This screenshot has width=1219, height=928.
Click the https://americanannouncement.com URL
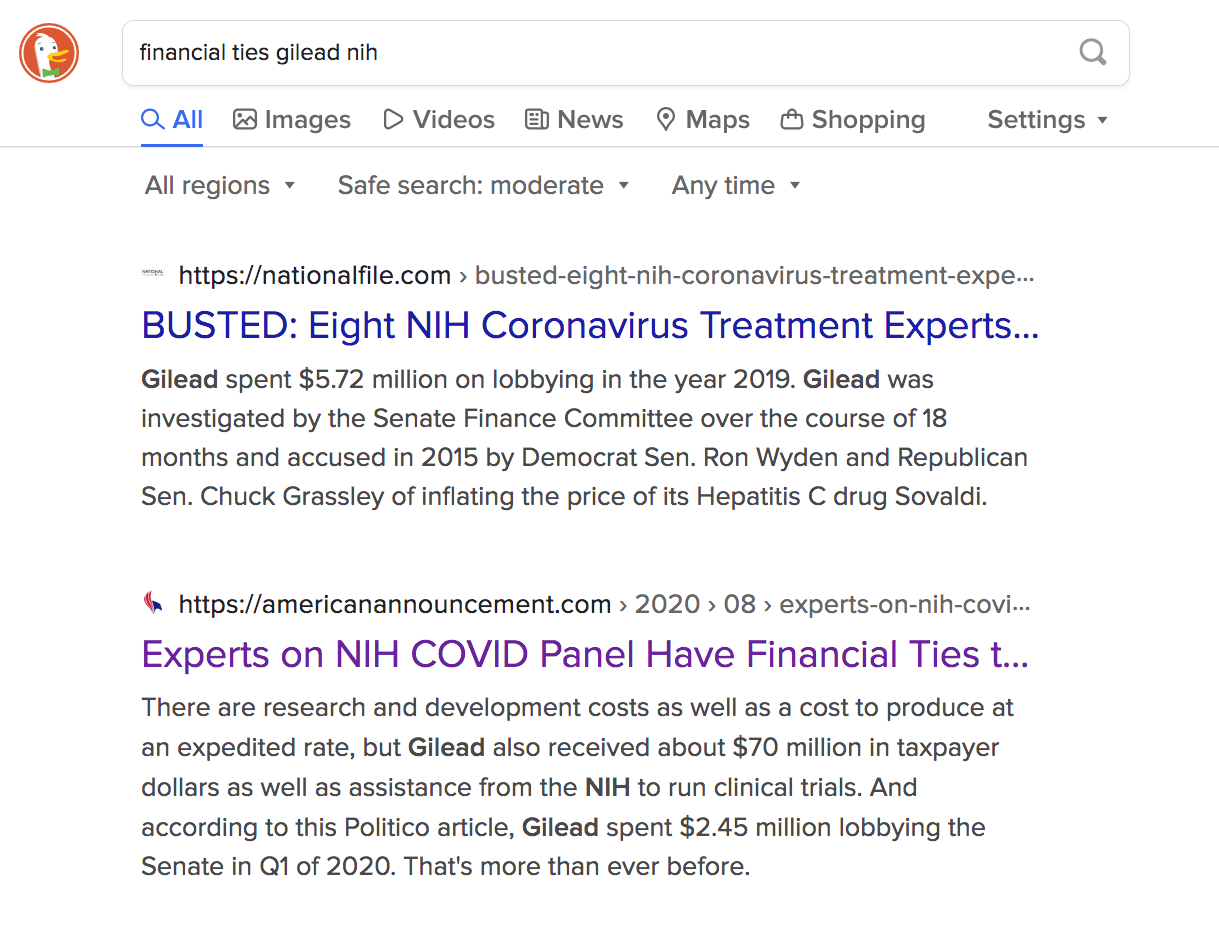point(395,604)
